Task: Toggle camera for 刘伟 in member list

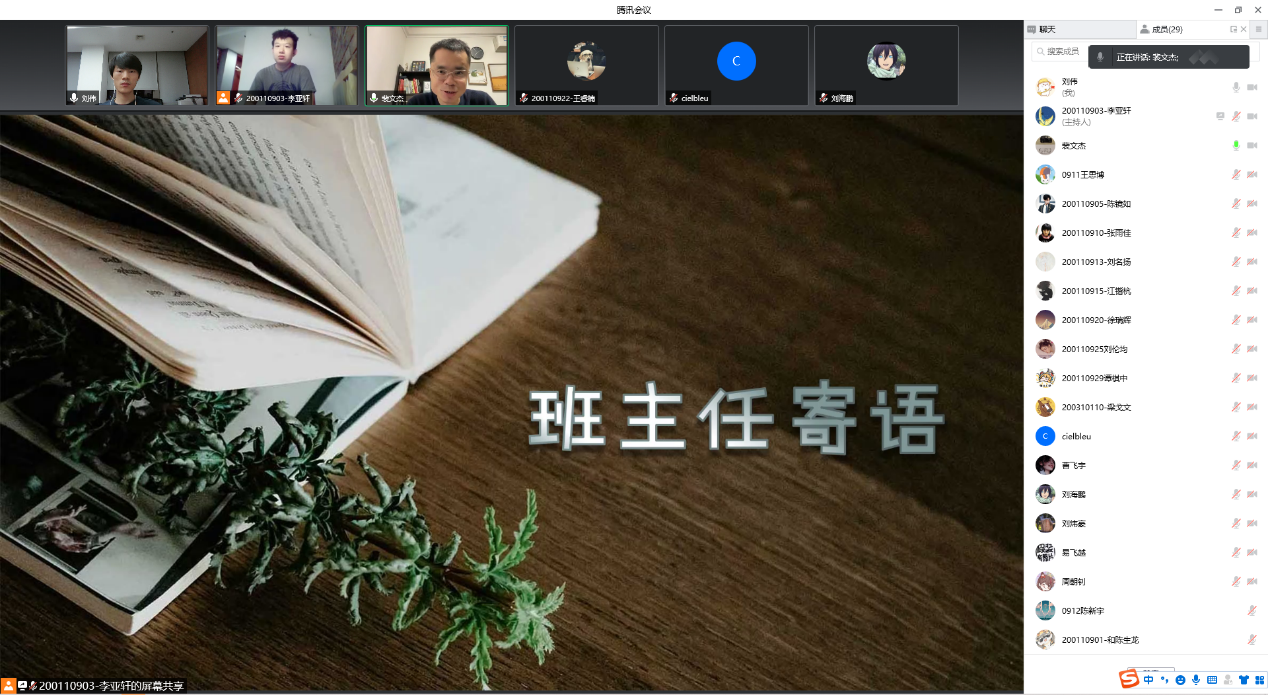Action: (x=1251, y=88)
